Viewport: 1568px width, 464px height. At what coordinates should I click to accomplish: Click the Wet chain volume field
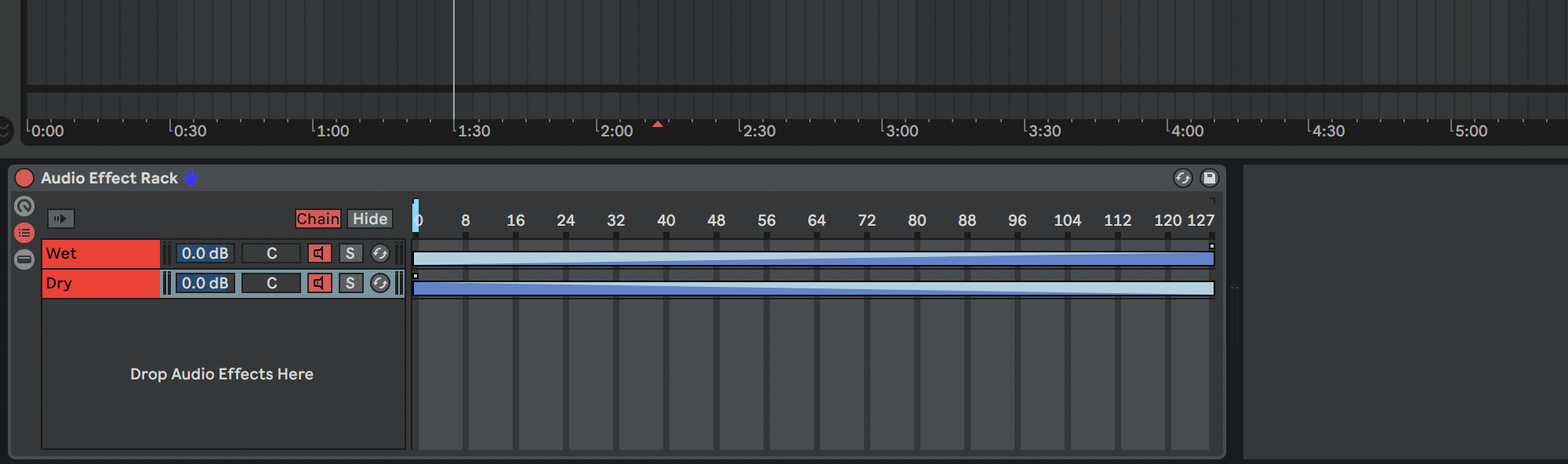pyautogui.click(x=205, y=253)
